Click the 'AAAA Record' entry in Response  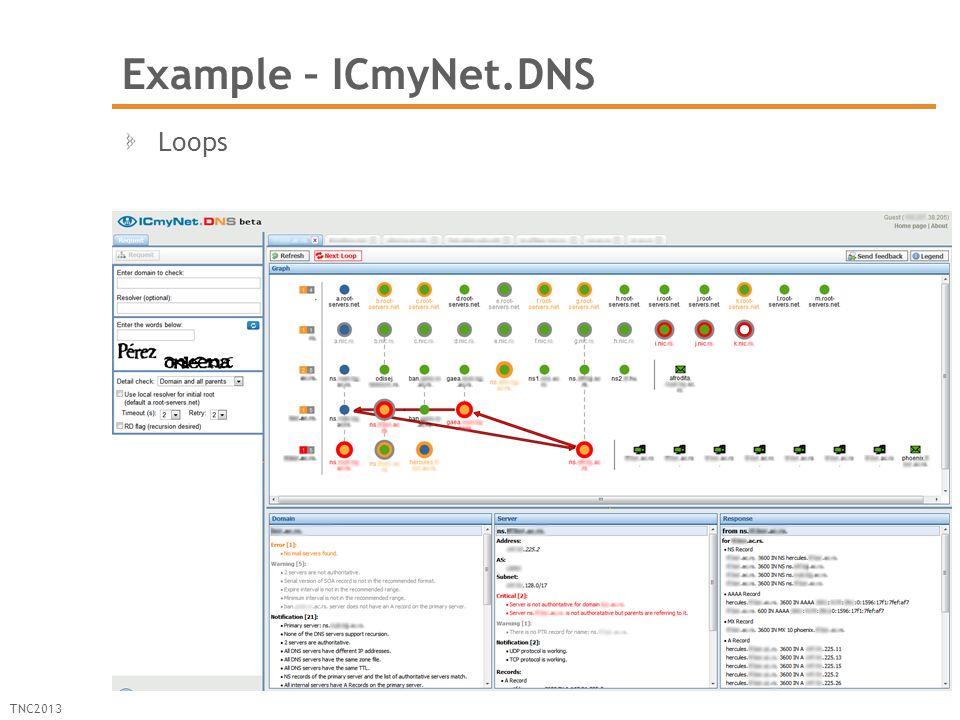743,594
